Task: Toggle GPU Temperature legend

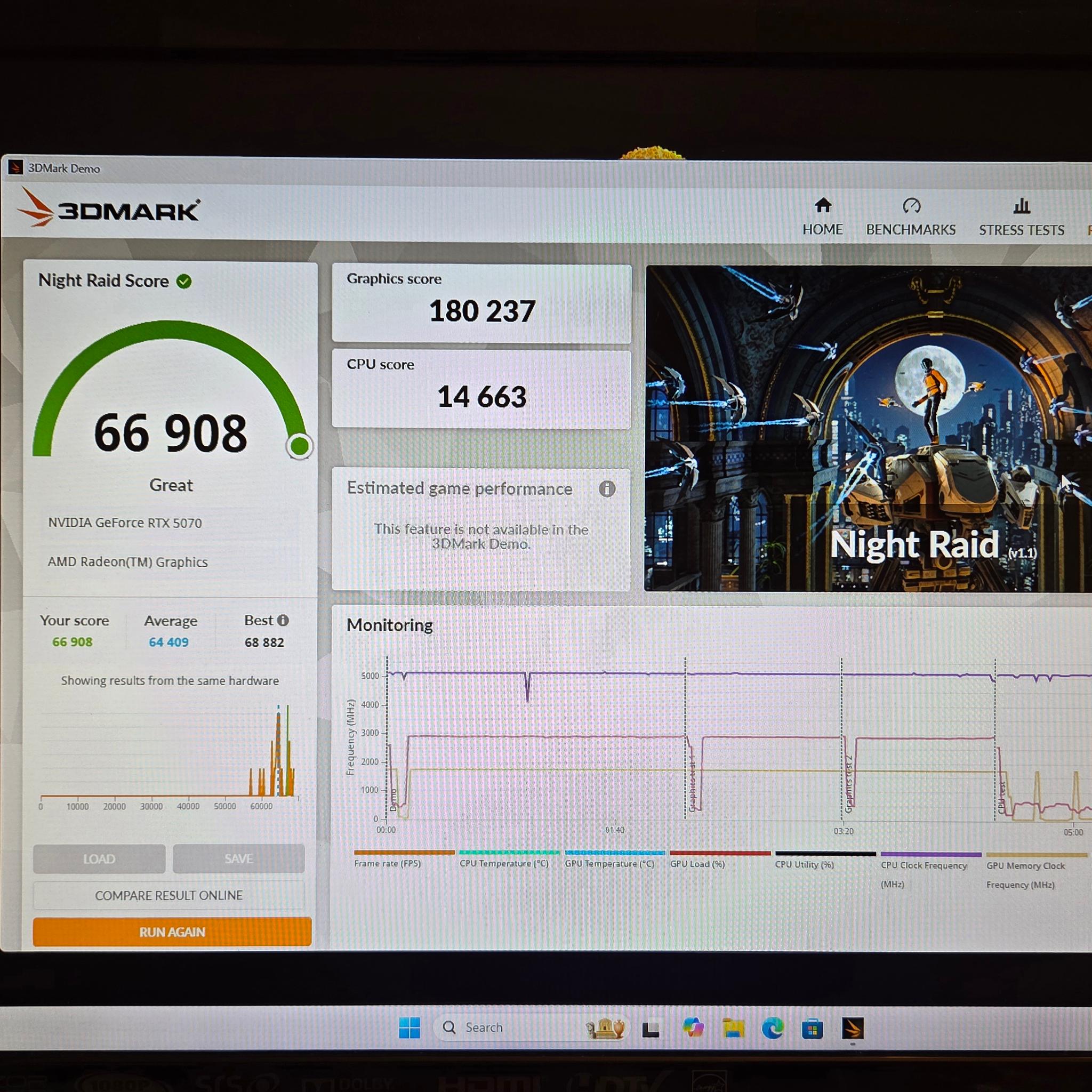Action: point(614,859)
